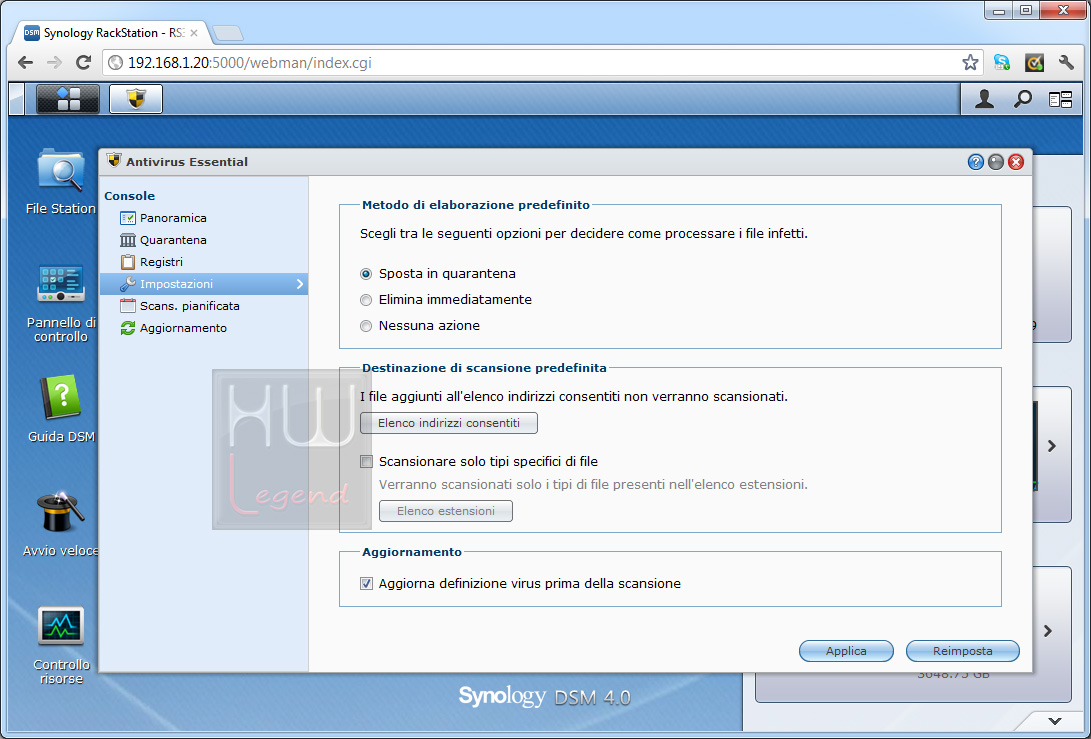Click the Reimposta button
Viewport: 1091px width, 739px height.
coord(962,651)
